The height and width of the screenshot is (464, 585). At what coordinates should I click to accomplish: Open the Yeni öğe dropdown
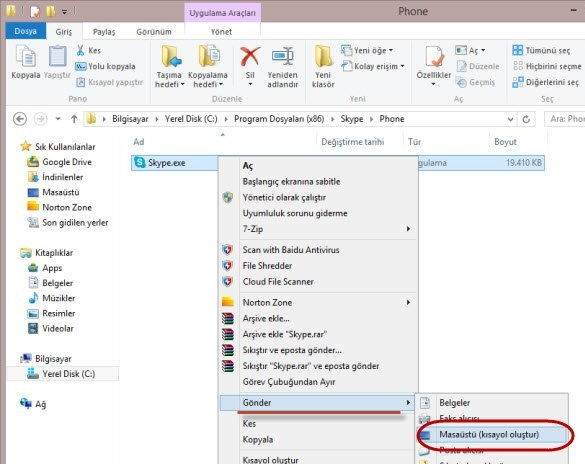pyautogui.click(x=367, y=50)
